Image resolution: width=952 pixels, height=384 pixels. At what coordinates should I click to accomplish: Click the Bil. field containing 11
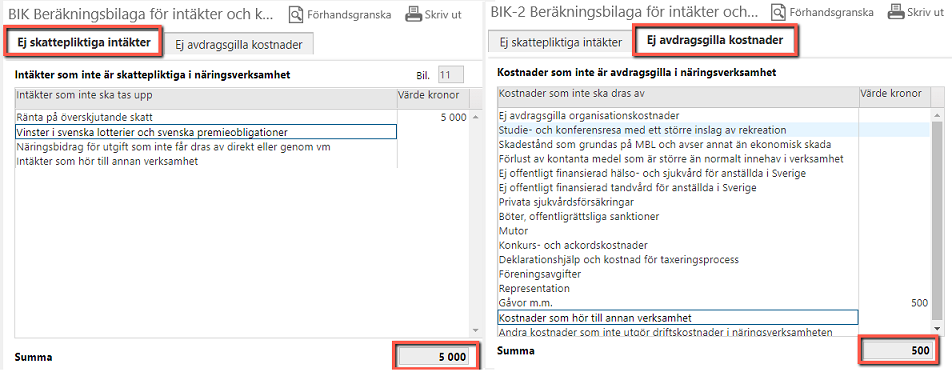click(451, 75)
